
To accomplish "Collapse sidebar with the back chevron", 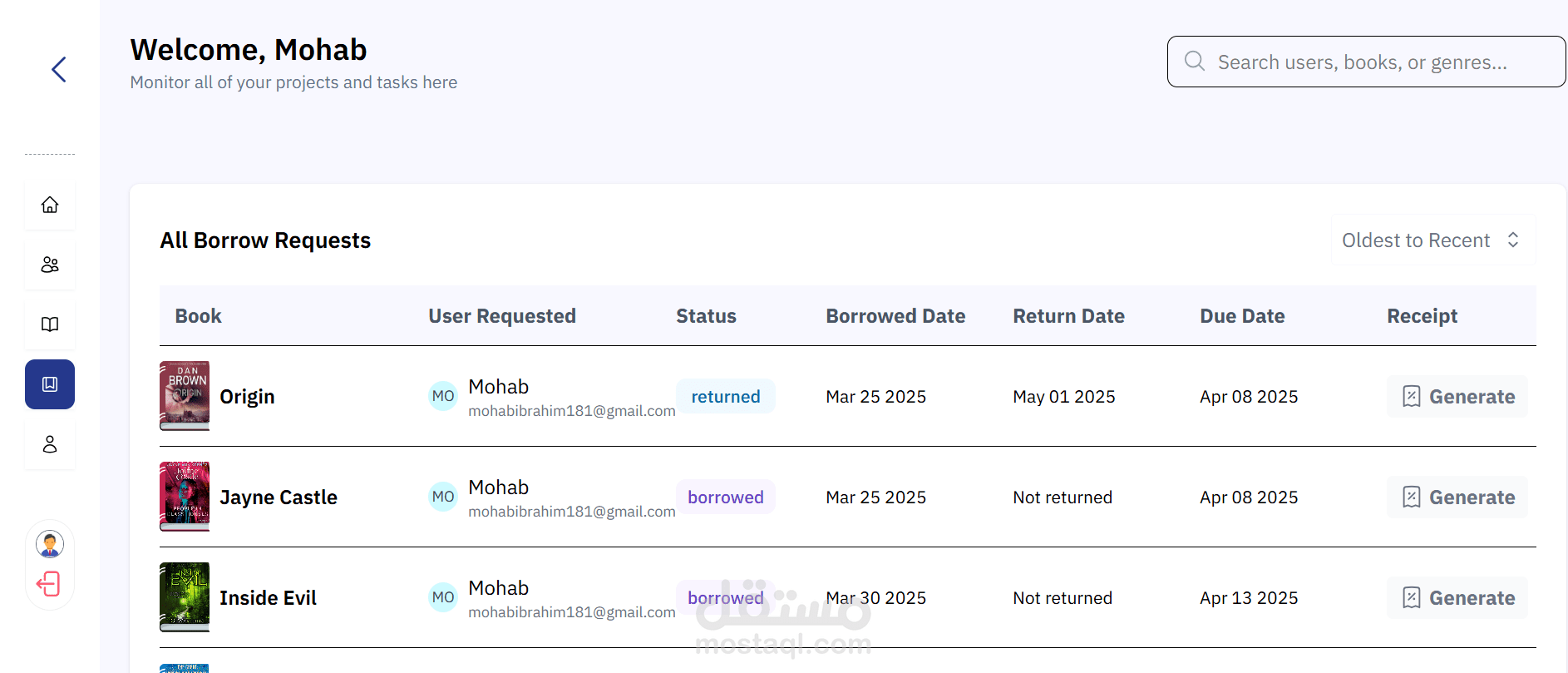I will [58, 69].
